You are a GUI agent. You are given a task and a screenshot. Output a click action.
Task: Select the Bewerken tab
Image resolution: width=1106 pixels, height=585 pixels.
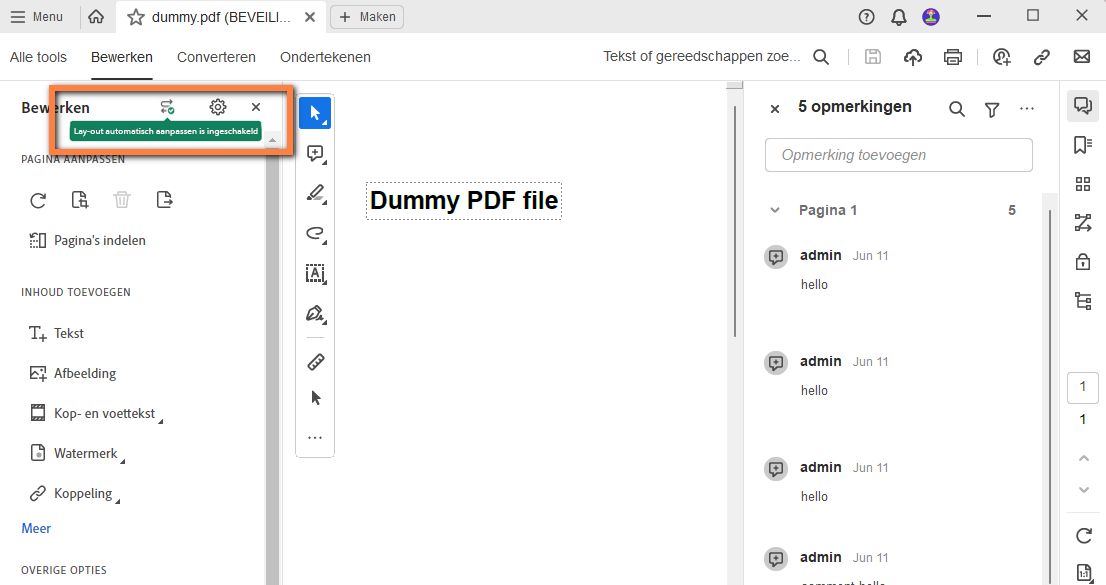[x=121, y=57]
